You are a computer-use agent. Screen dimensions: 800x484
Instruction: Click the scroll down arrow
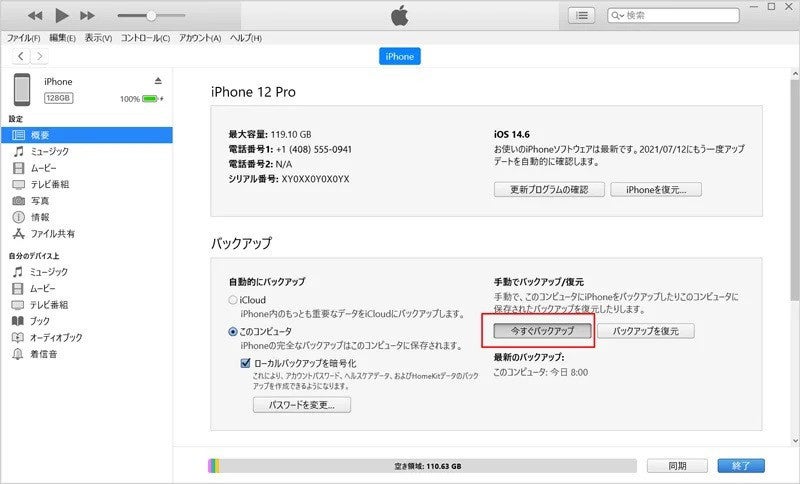pyautogui.click(x=795, y=441)
